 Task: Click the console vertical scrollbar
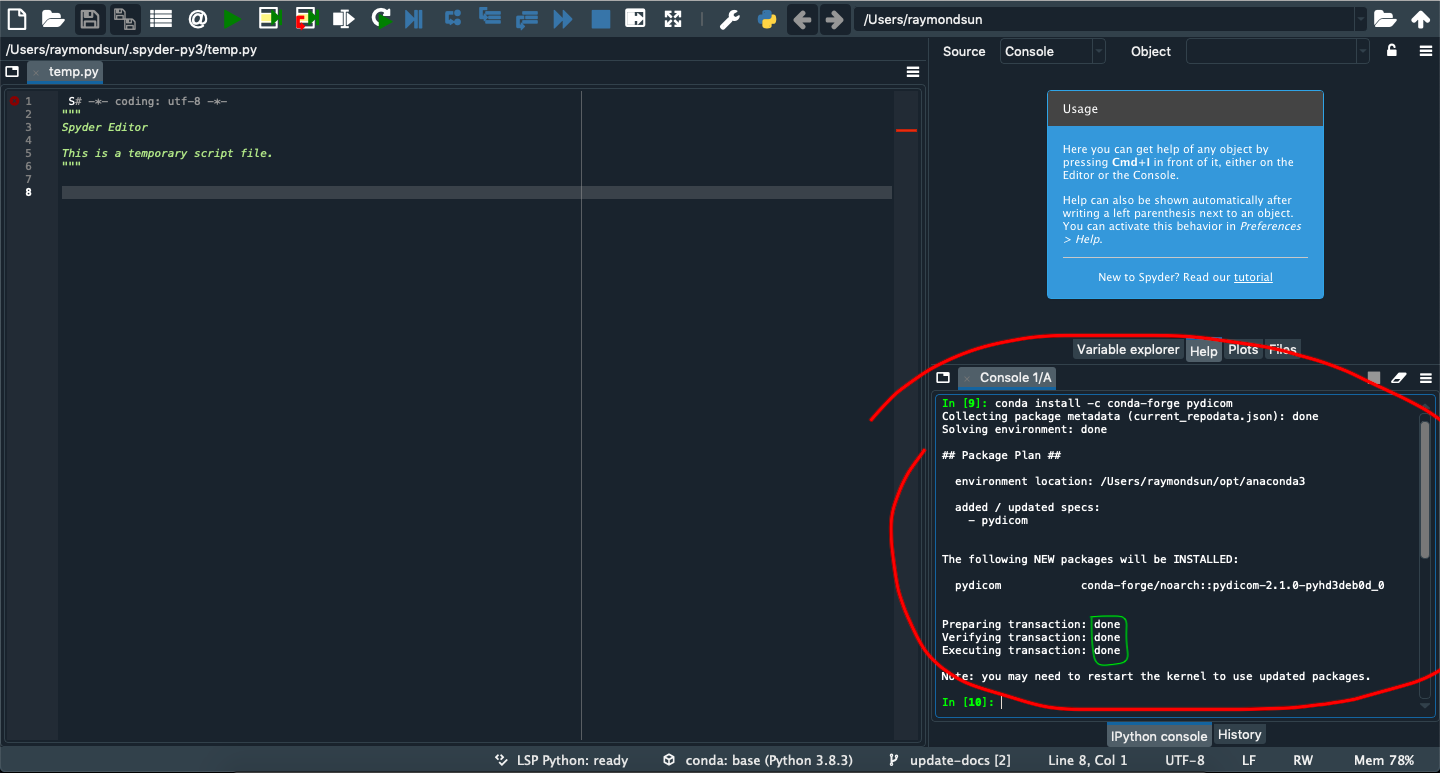(x=1425, y=489)
